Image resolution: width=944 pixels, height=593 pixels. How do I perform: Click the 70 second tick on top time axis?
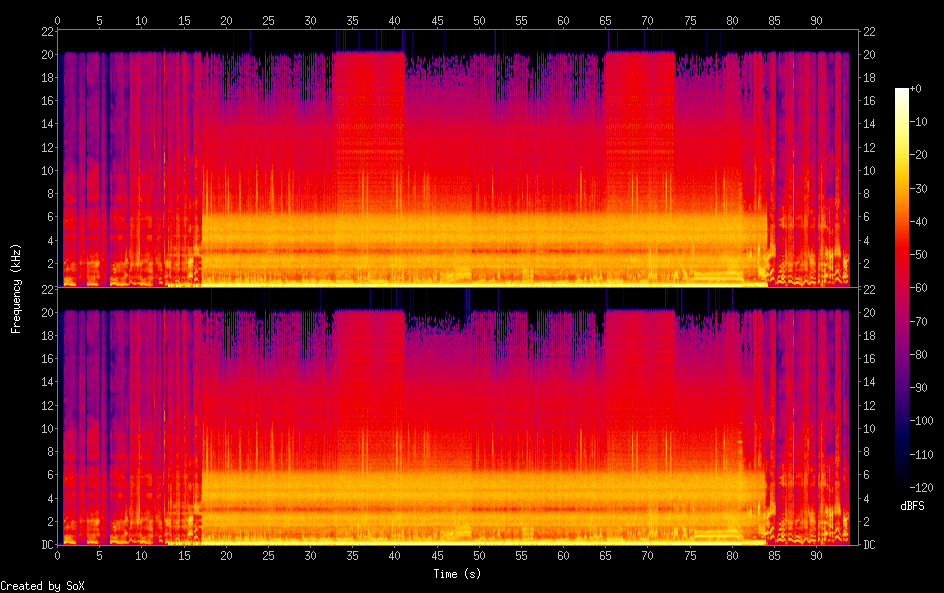(x=647, y=18)
